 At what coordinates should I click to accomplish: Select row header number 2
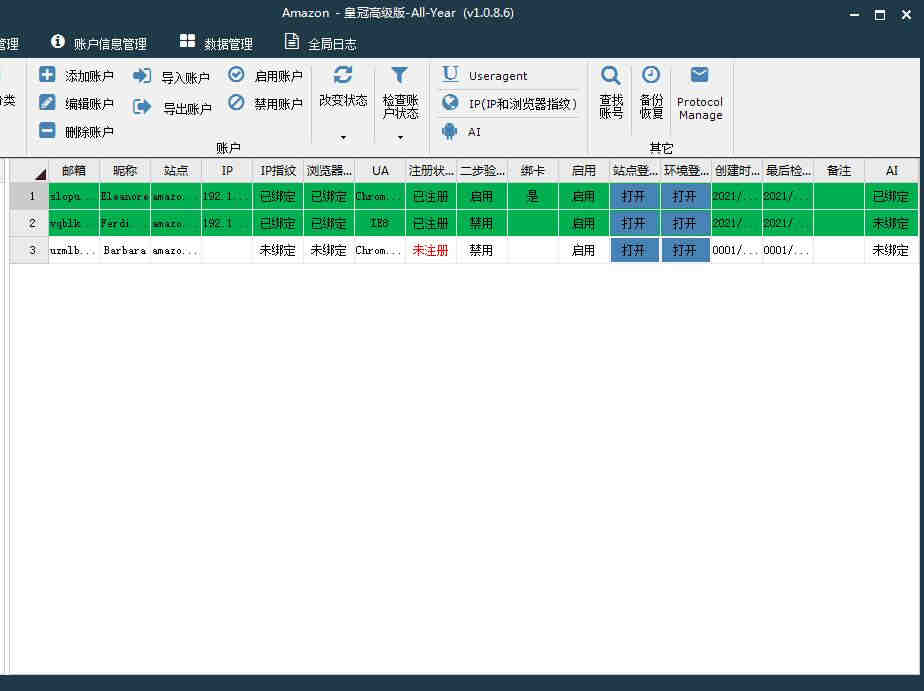pos(29,223)
